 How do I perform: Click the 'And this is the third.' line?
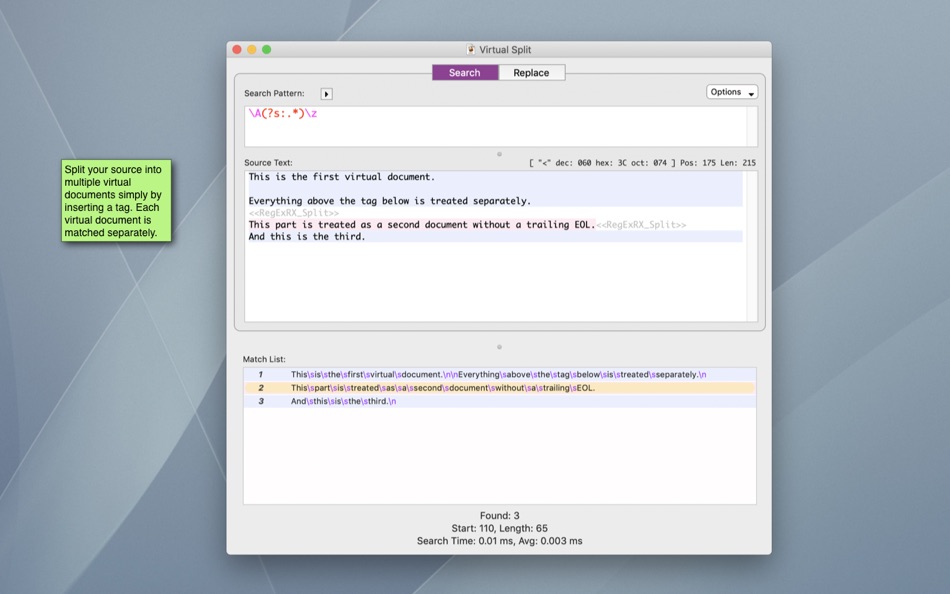[307, 236]
